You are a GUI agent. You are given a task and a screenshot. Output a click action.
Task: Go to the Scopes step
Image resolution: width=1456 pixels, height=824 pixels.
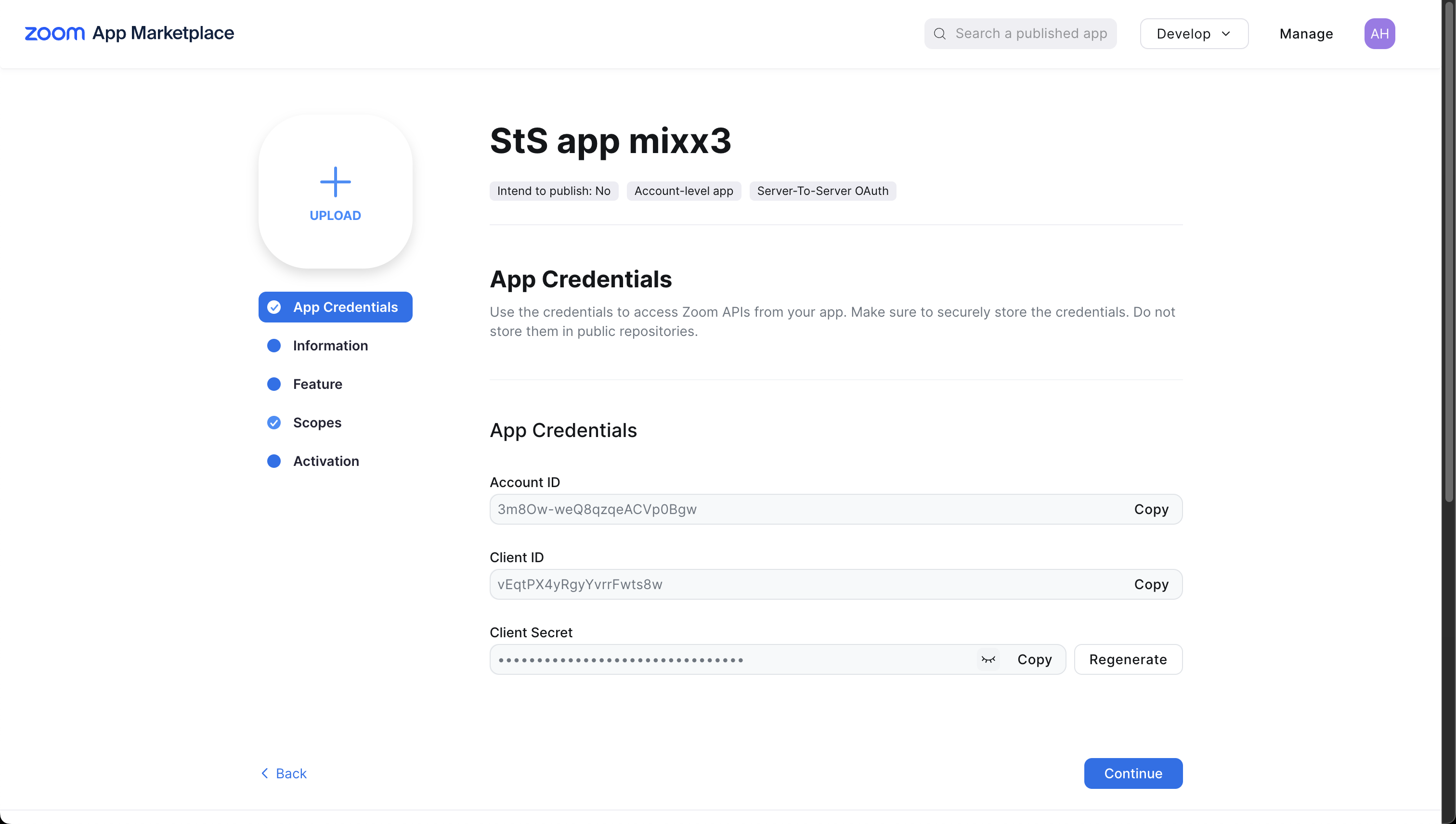(x=317, y=423)
